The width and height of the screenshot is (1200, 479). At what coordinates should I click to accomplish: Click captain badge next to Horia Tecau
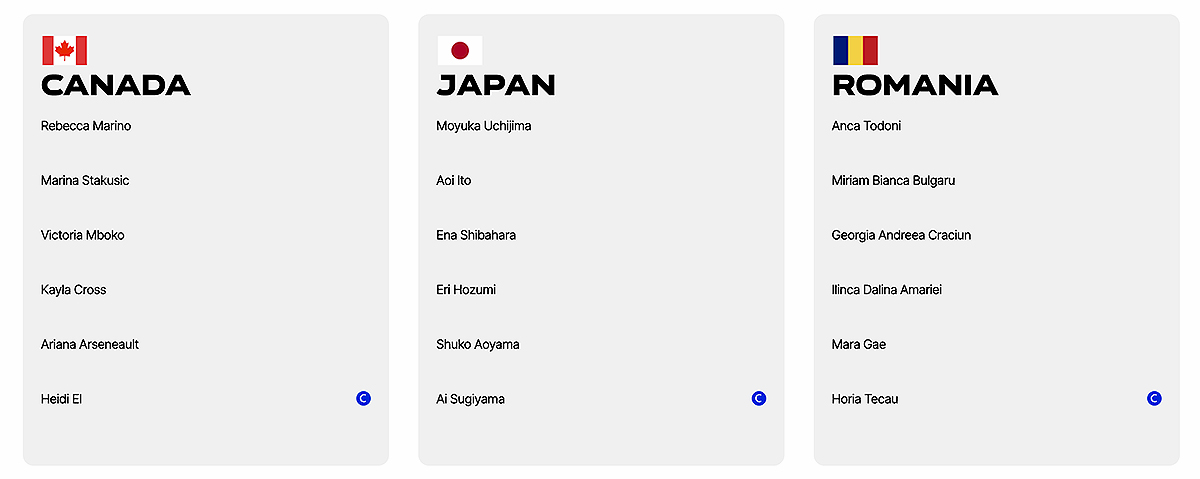[x=1154, y=399]
